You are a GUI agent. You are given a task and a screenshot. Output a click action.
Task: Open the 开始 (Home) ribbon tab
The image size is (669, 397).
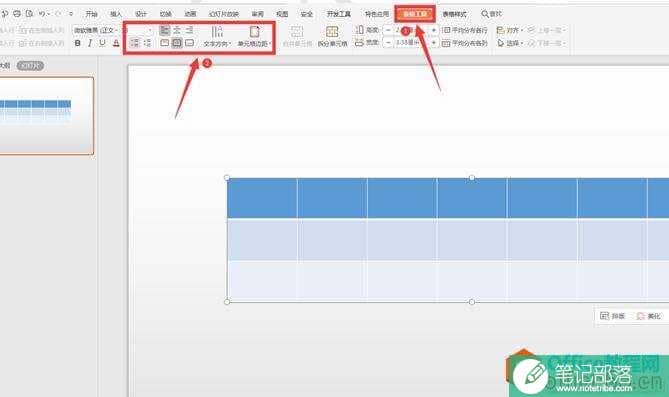[x=91, y=14]
